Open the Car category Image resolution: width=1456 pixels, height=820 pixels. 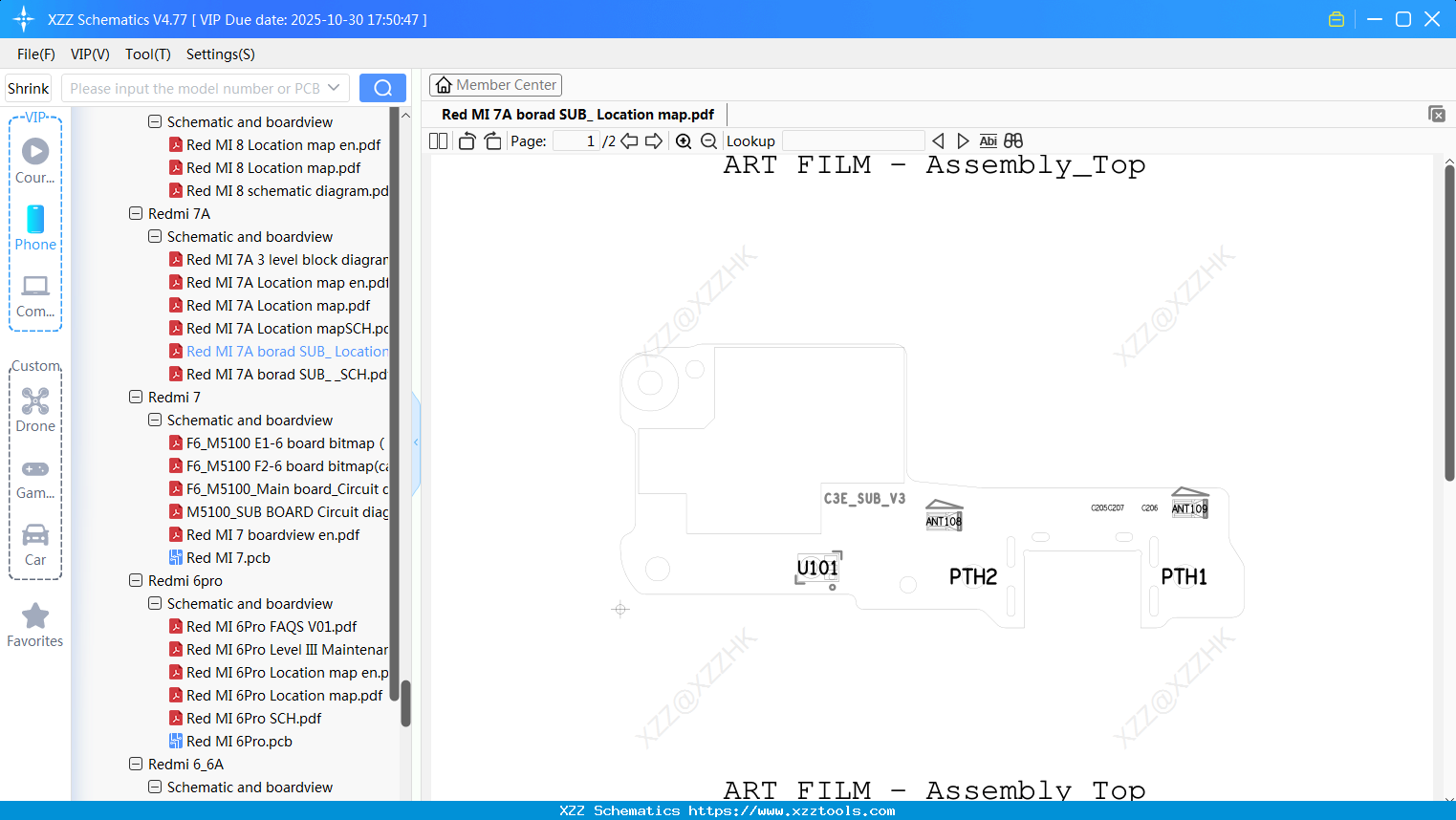(35, 544)
